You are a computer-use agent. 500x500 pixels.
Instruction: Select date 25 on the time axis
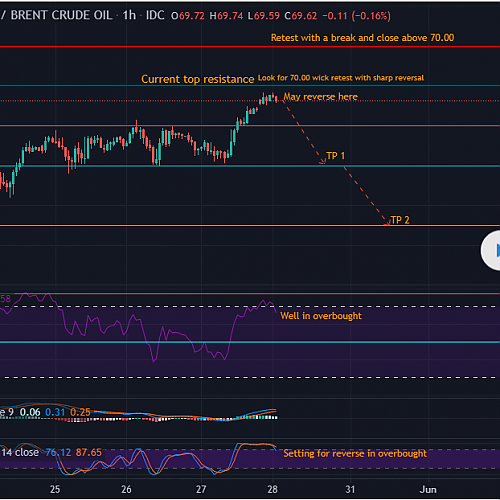[x=55, y=489]
